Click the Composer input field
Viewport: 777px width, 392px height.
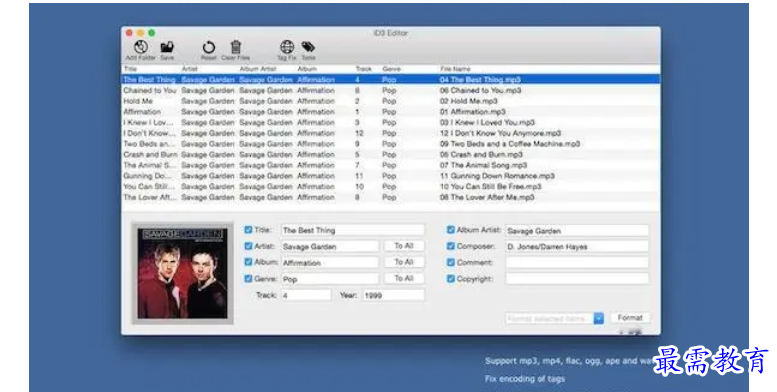[577, 246]
